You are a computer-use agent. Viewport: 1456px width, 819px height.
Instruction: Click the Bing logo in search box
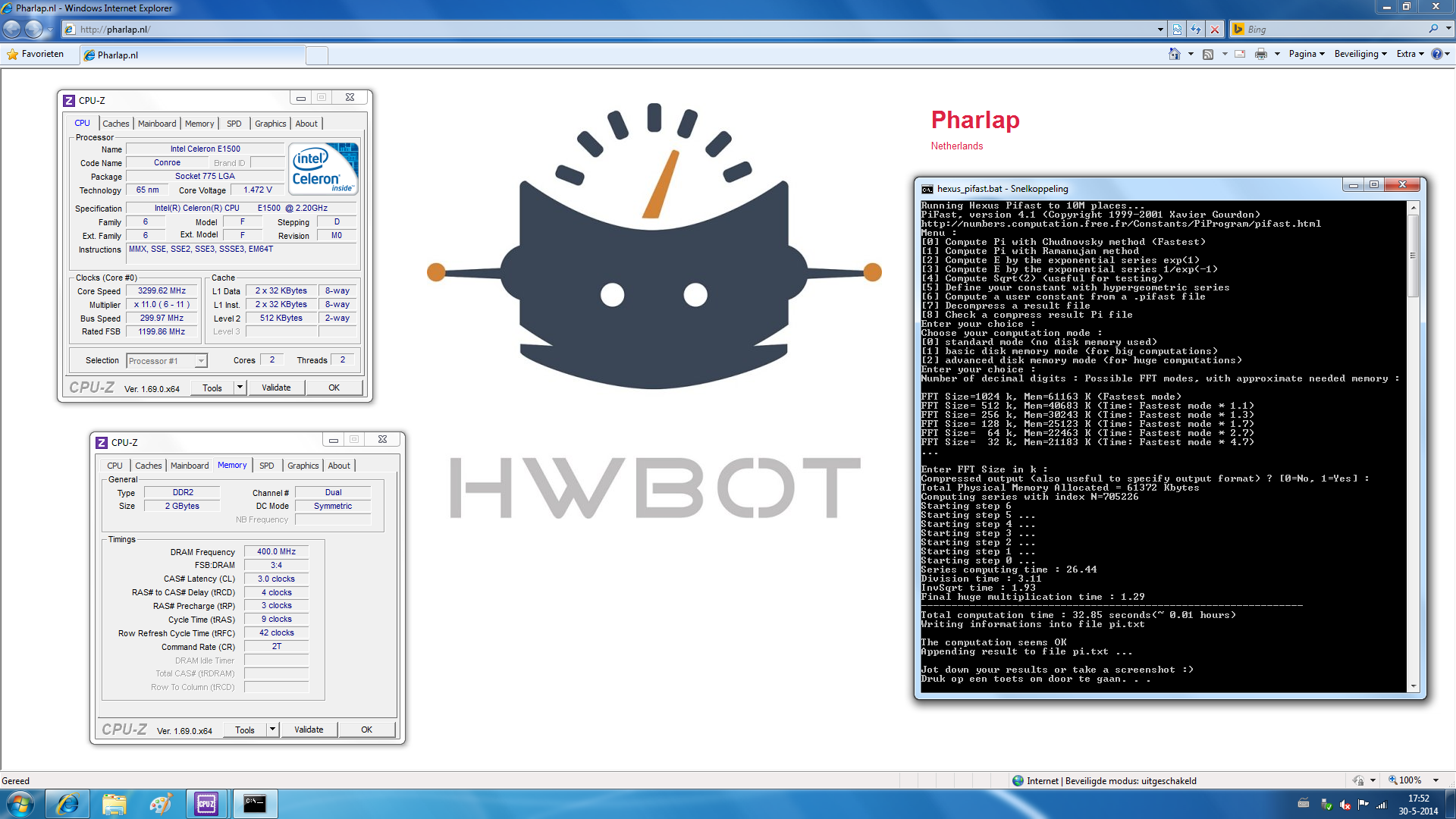(x=1238, y=29)
